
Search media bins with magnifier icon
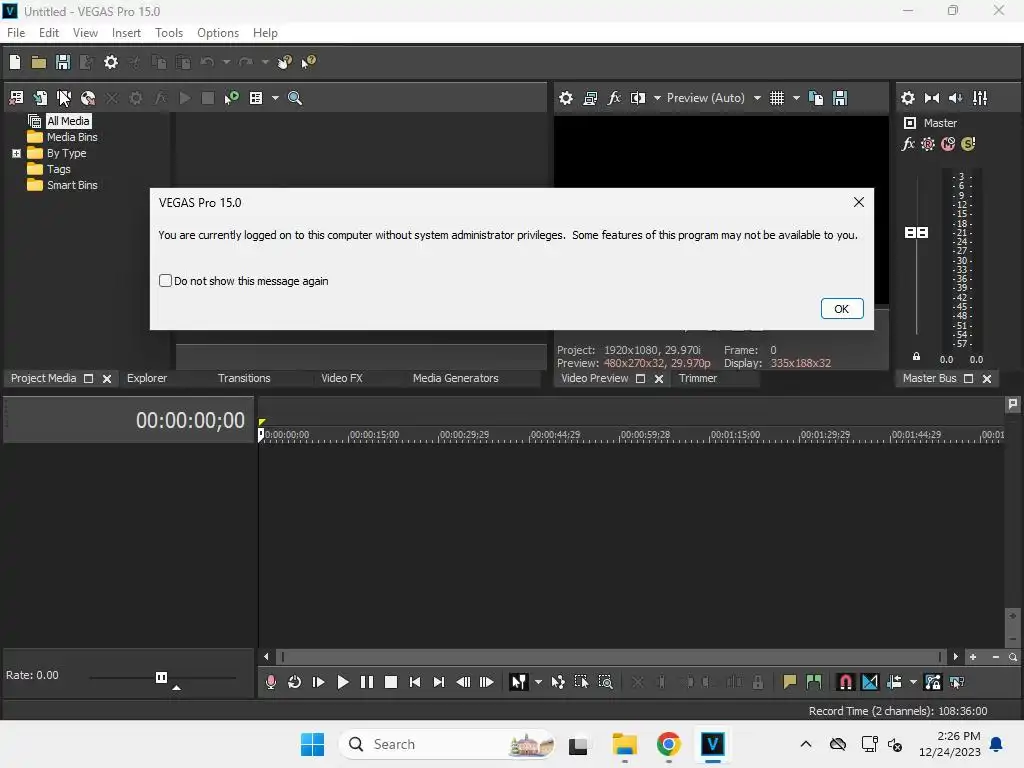click(295, 98)
